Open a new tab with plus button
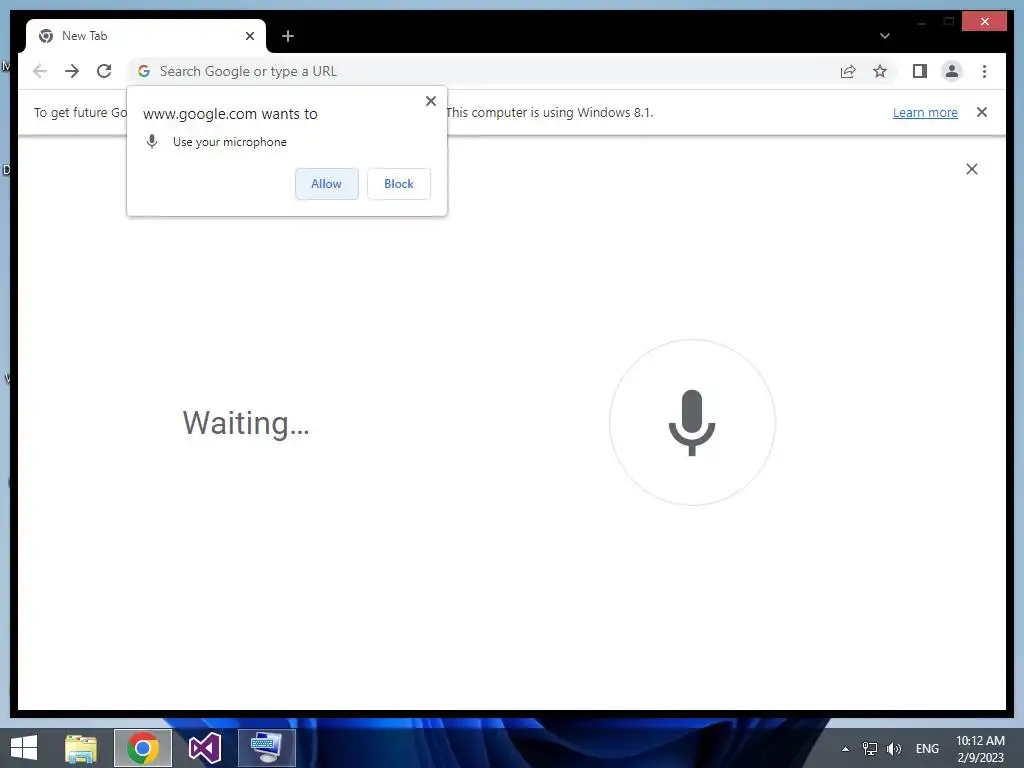Viewport: 1024px width, 768px height. tap(287, 36)
